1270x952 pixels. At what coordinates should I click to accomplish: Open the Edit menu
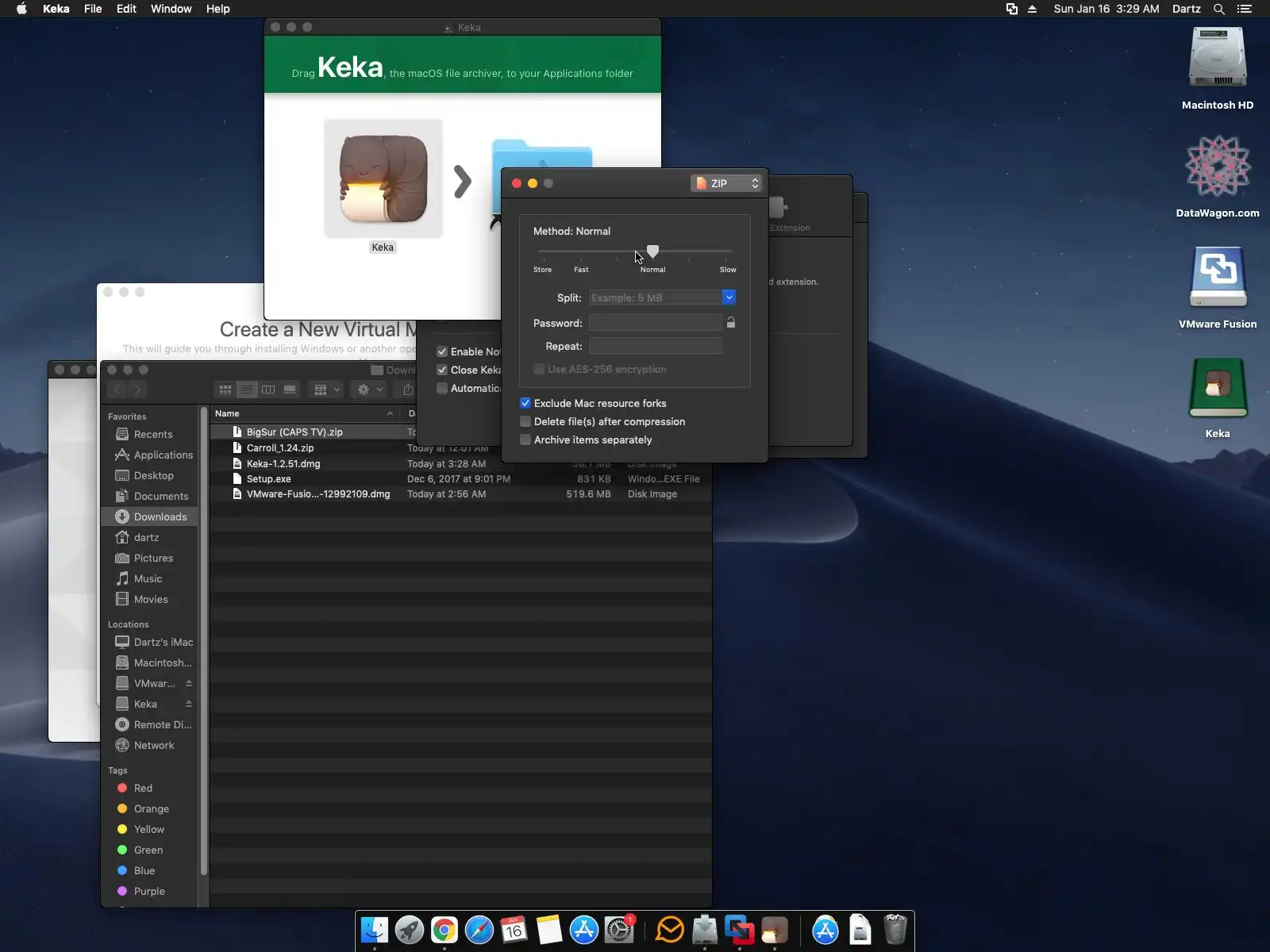click(x=126, y=9)
